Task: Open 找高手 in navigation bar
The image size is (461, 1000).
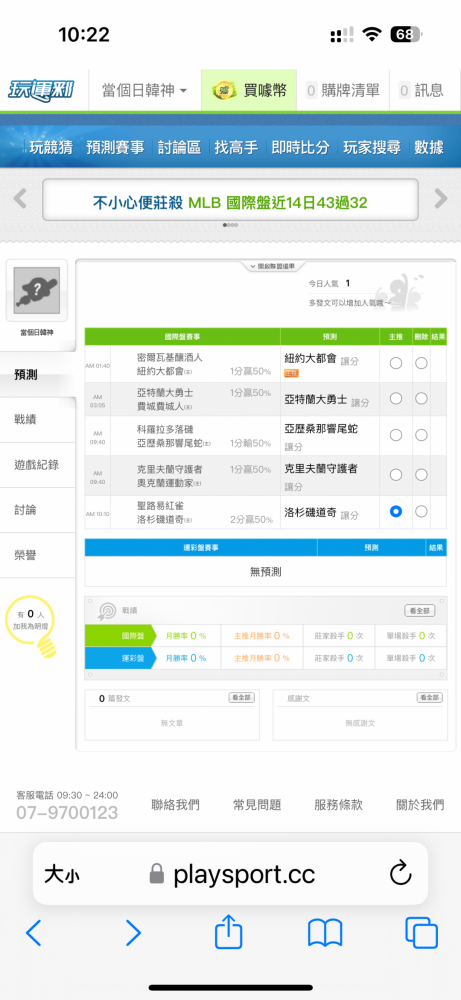Action: pos(236,147)
